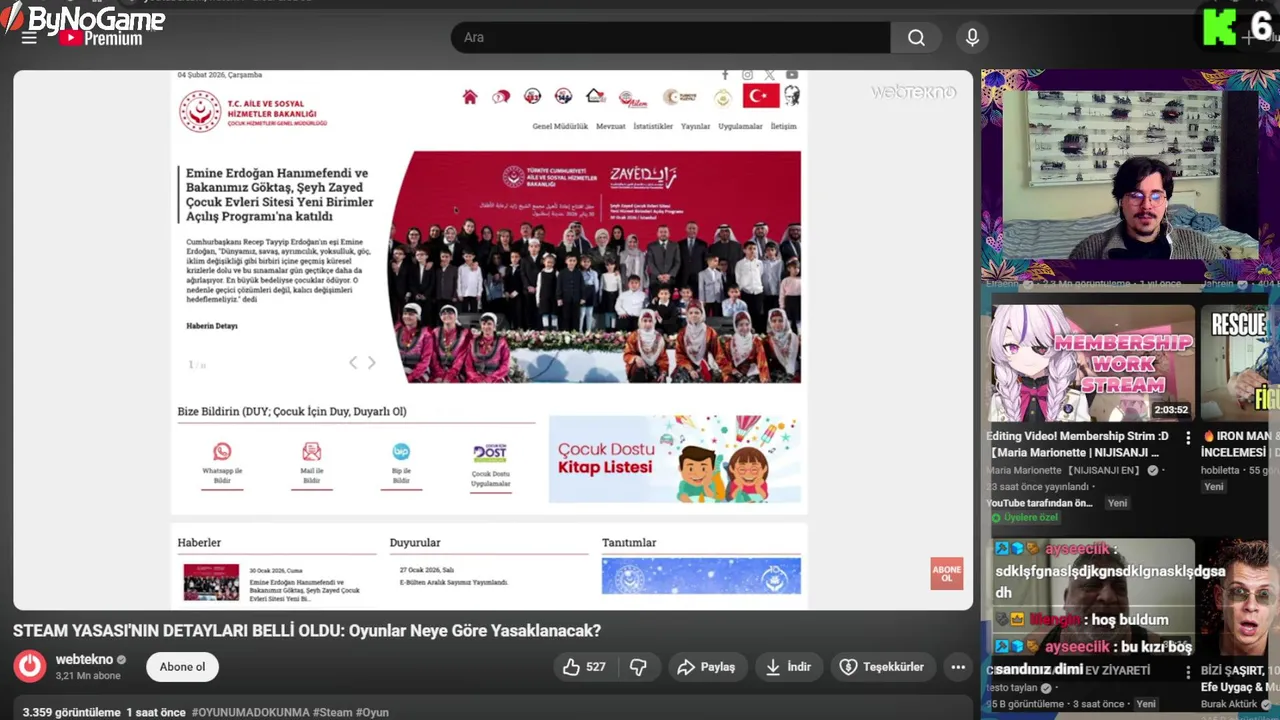Click the YouTube icon on ministry page
The image size is (1280, 720).
click(x=792, y=75)
